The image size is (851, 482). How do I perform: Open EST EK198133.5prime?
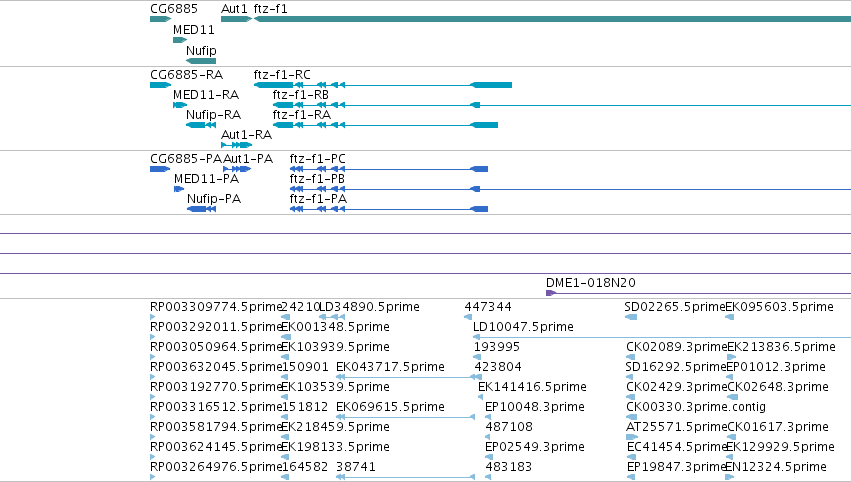(335, 447)
